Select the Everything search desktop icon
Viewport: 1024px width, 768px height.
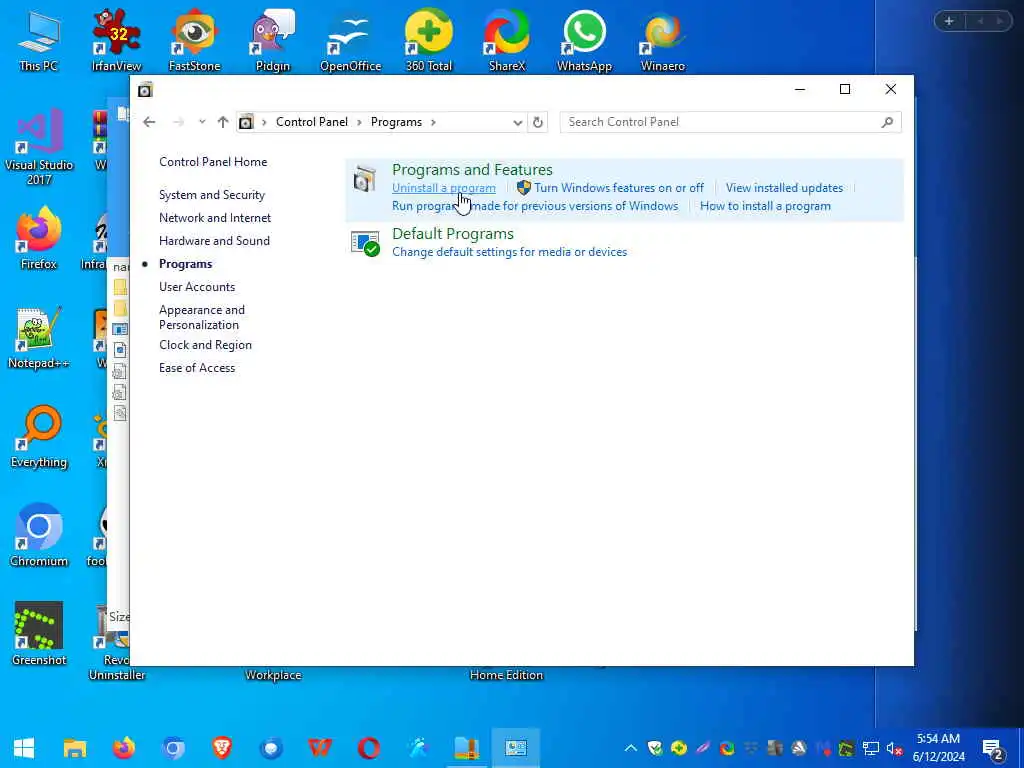coord(39,437)
